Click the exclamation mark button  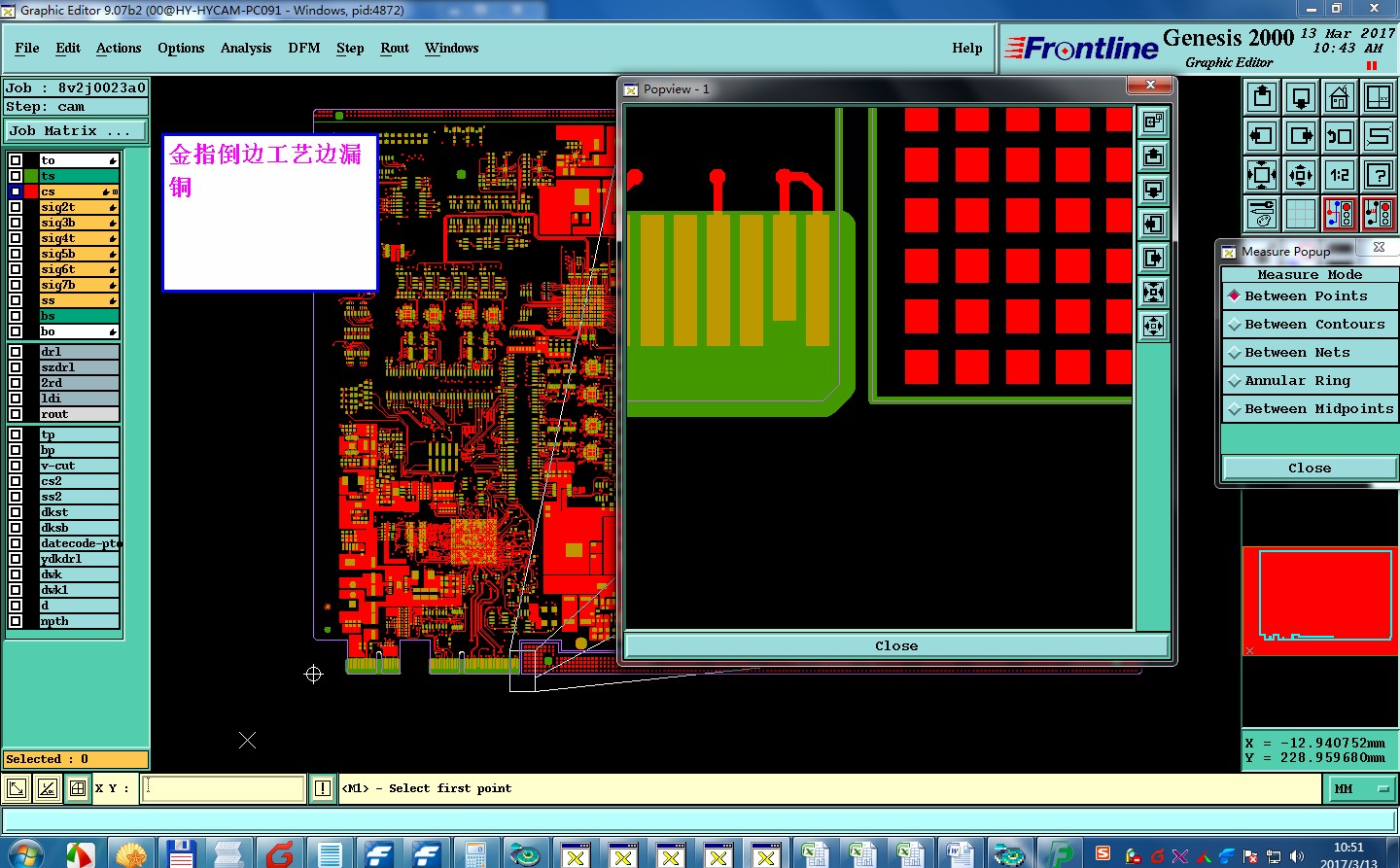coord(323,788)
